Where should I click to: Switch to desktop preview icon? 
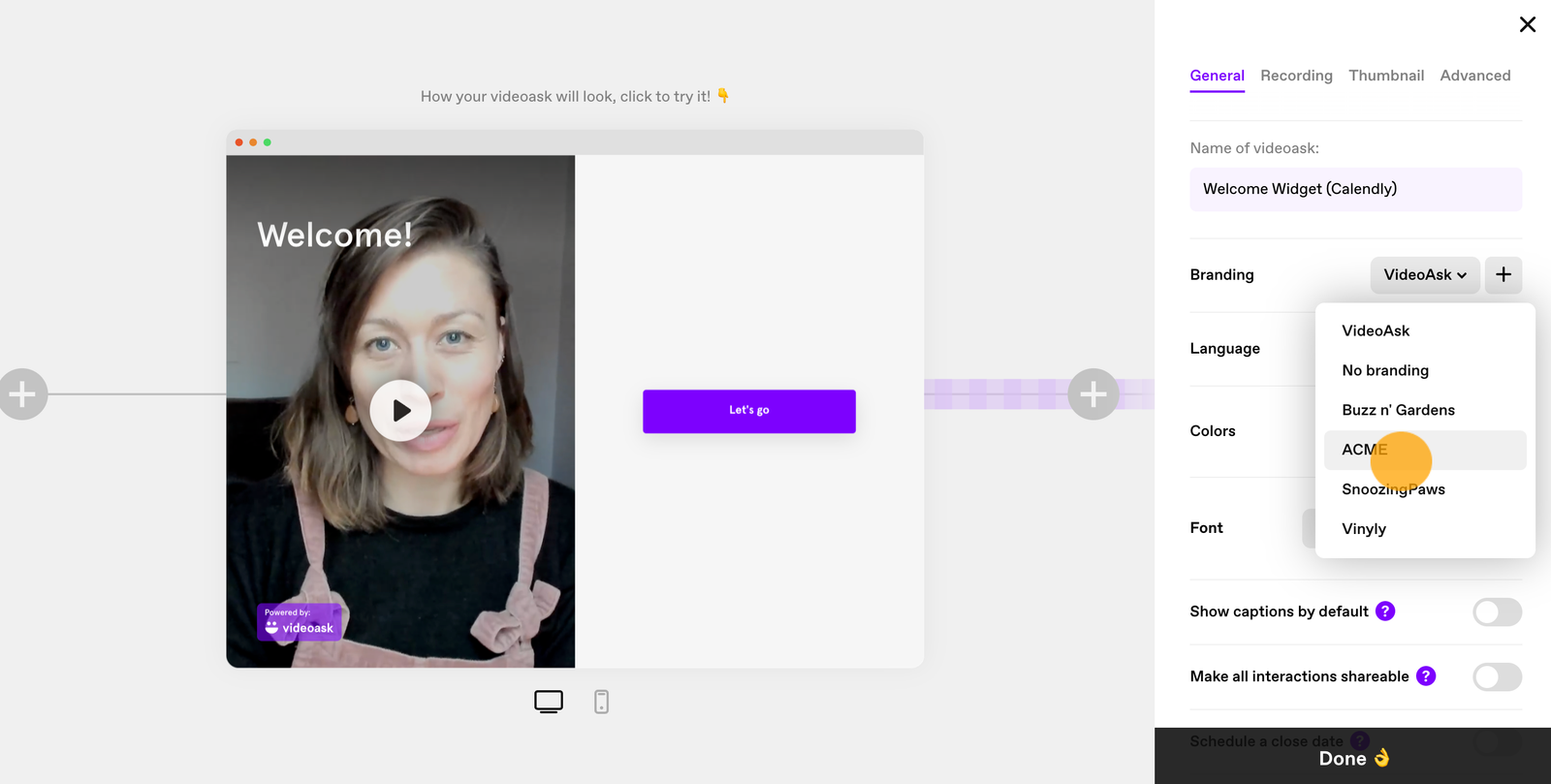click(x=549, y=702)
